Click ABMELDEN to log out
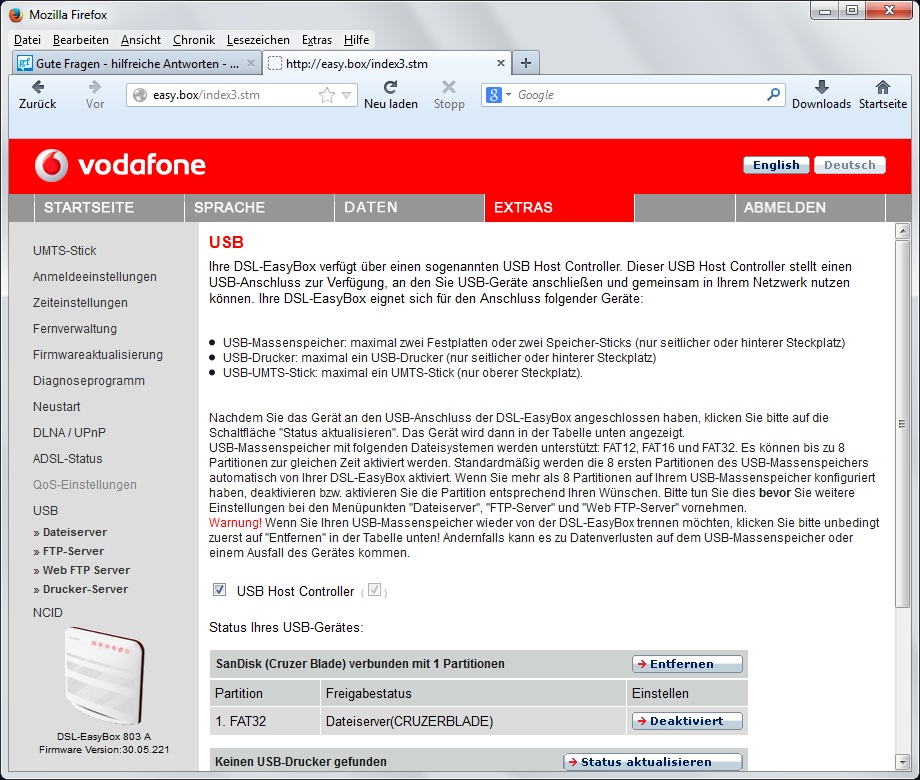The width and height of the screenshot is (920, 780). click(810, 208)
